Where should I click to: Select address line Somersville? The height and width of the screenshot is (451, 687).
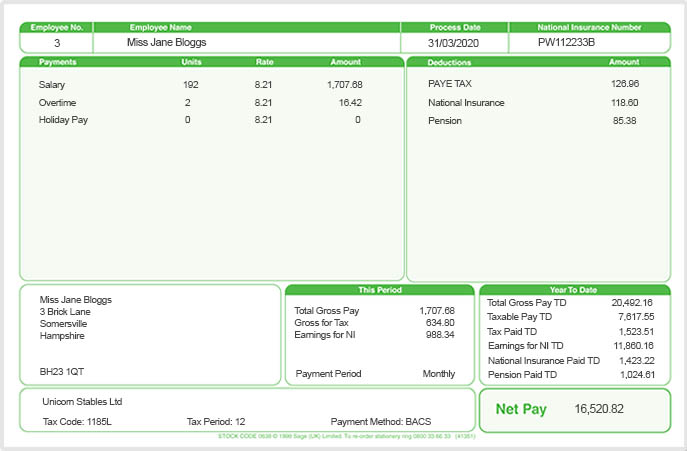63,324
